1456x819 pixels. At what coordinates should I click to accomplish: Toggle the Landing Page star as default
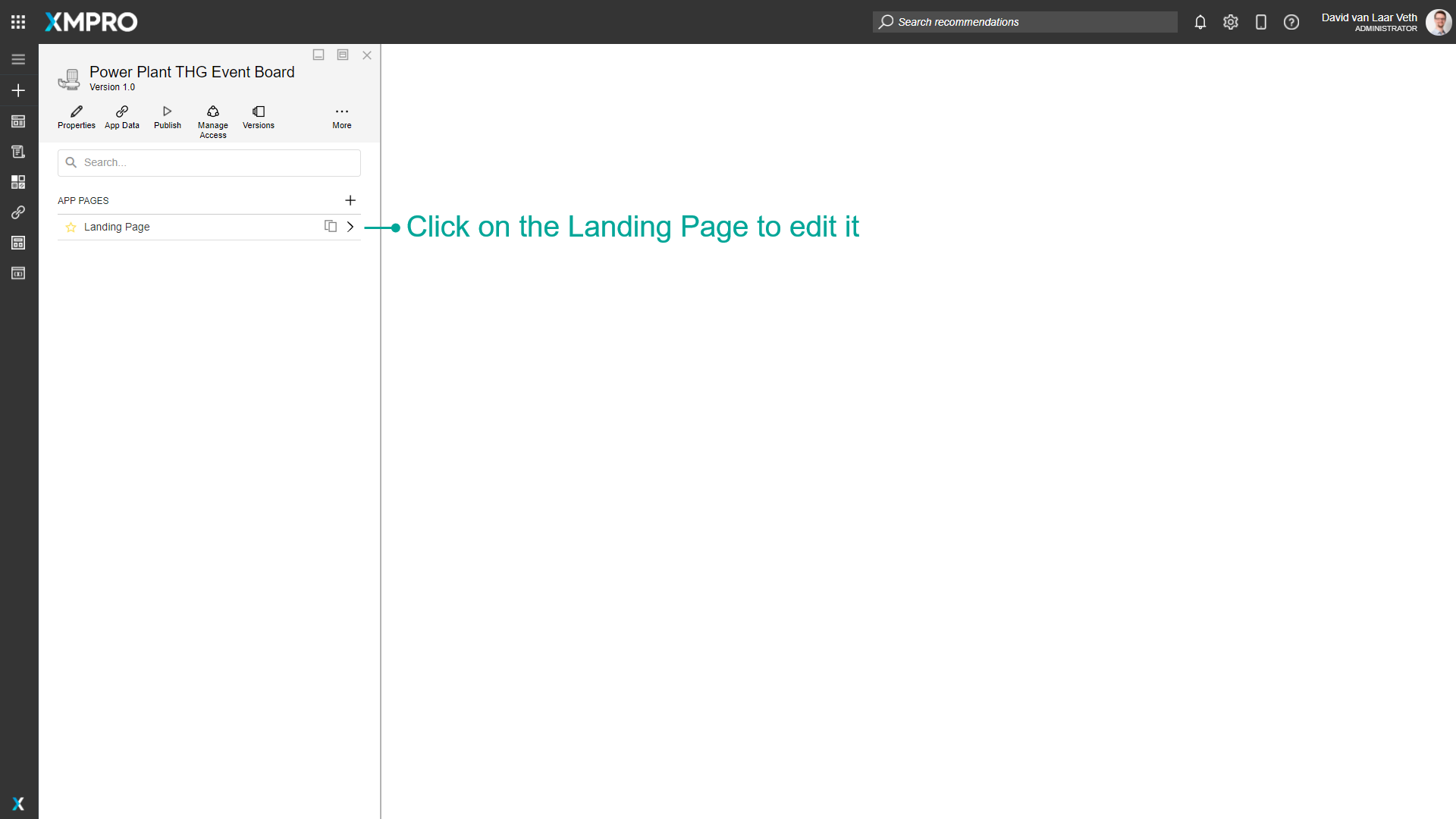pos(71,227)
